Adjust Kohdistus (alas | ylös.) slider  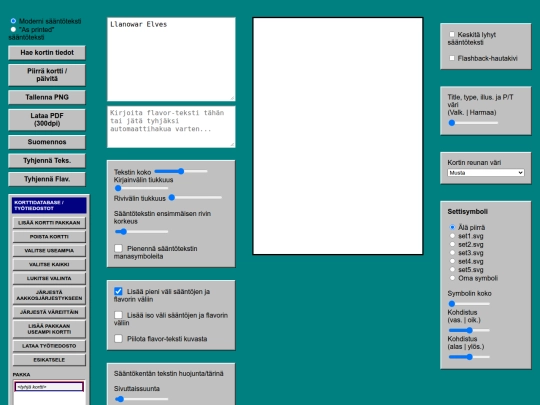tap(469, 357)
